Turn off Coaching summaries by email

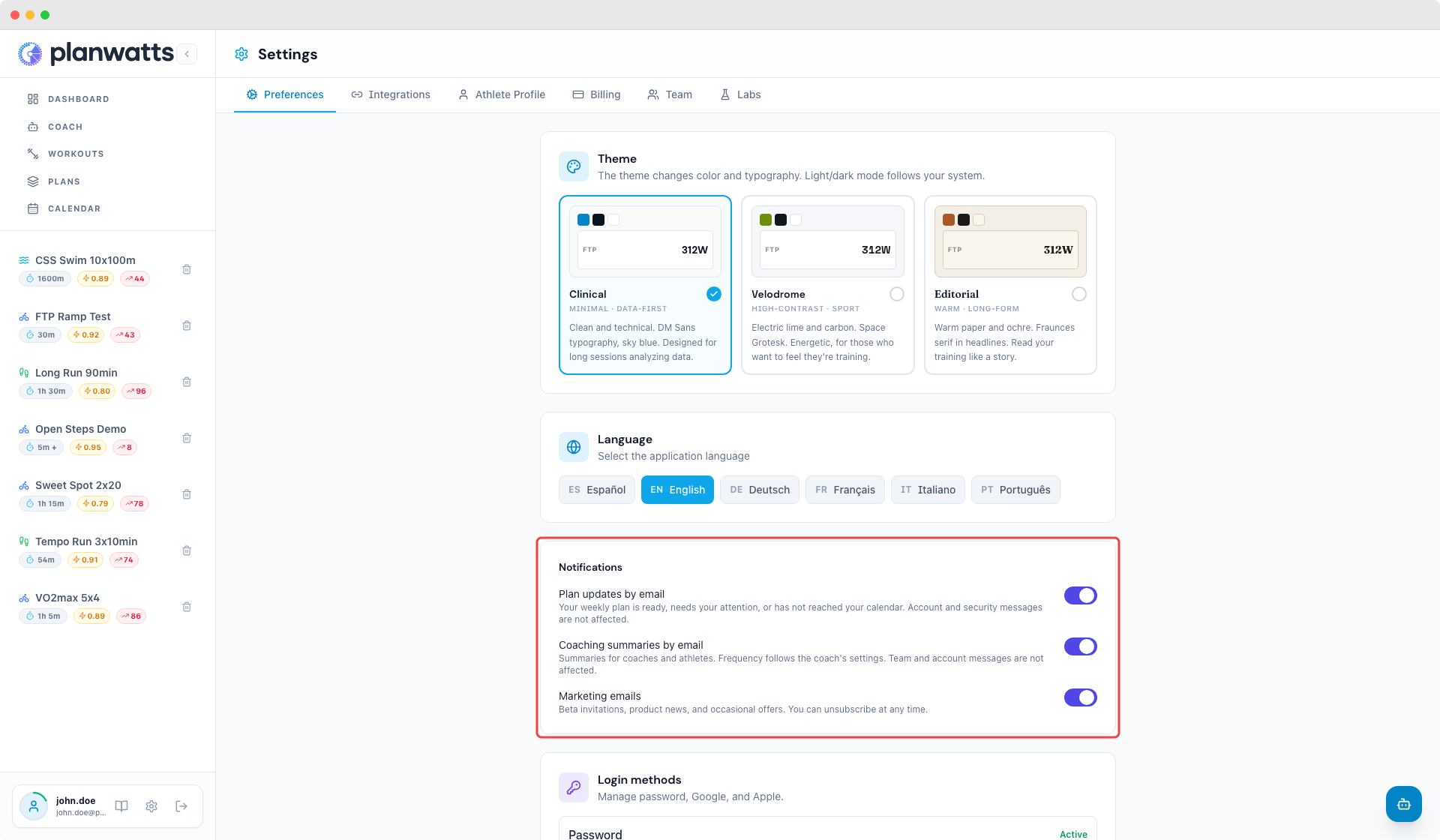1081,646
